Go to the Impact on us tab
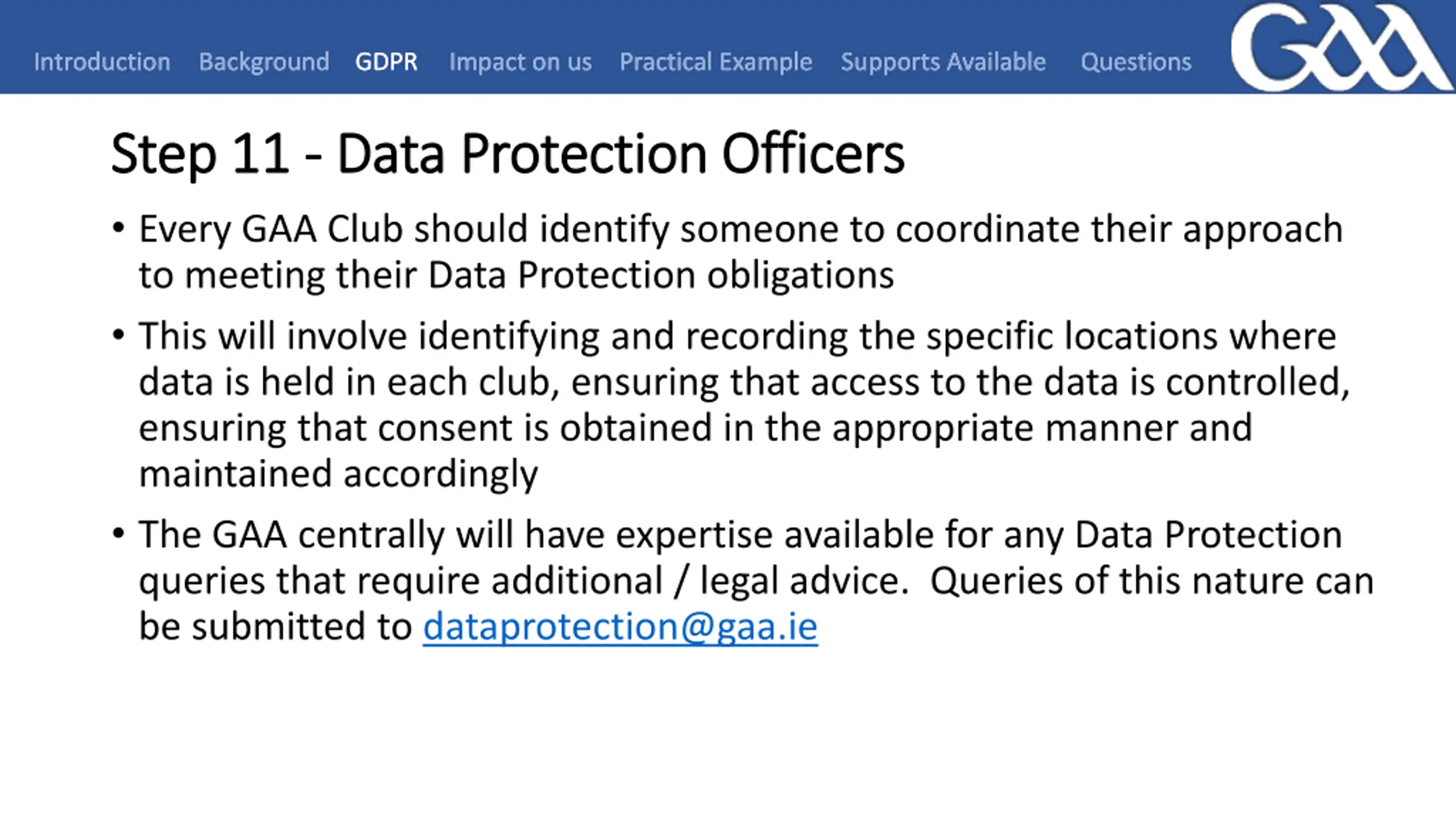The width and height of the screenshot is (1456, 819). [x=520, y=61]
